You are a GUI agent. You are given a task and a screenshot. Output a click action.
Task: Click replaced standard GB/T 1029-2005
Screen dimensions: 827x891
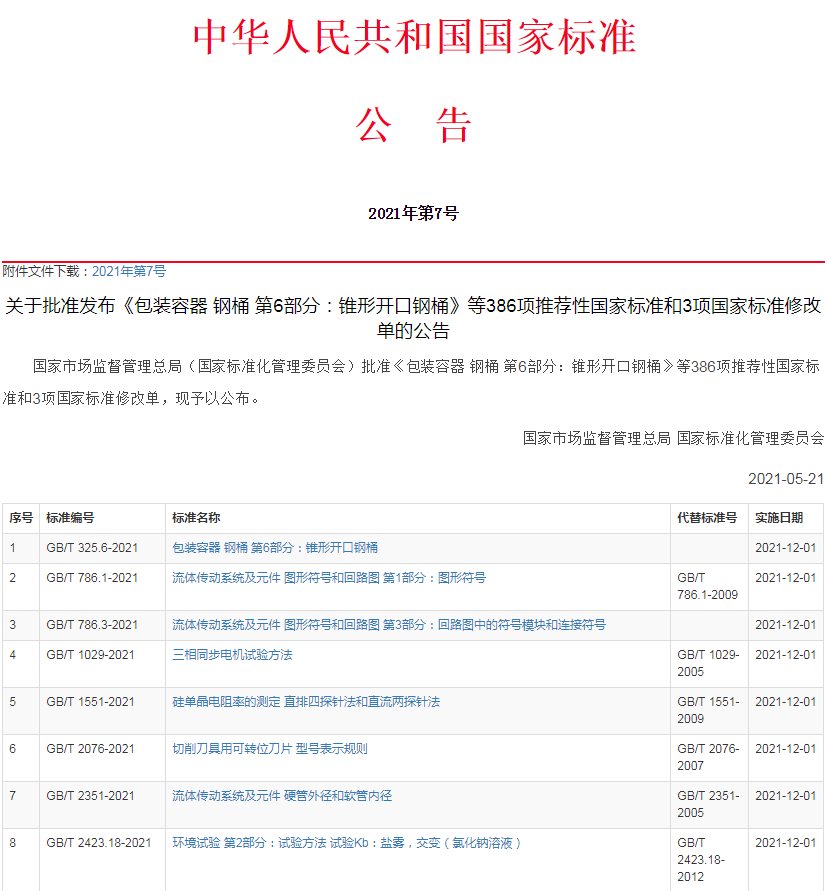pyautogui.click(x=708, y=663)
